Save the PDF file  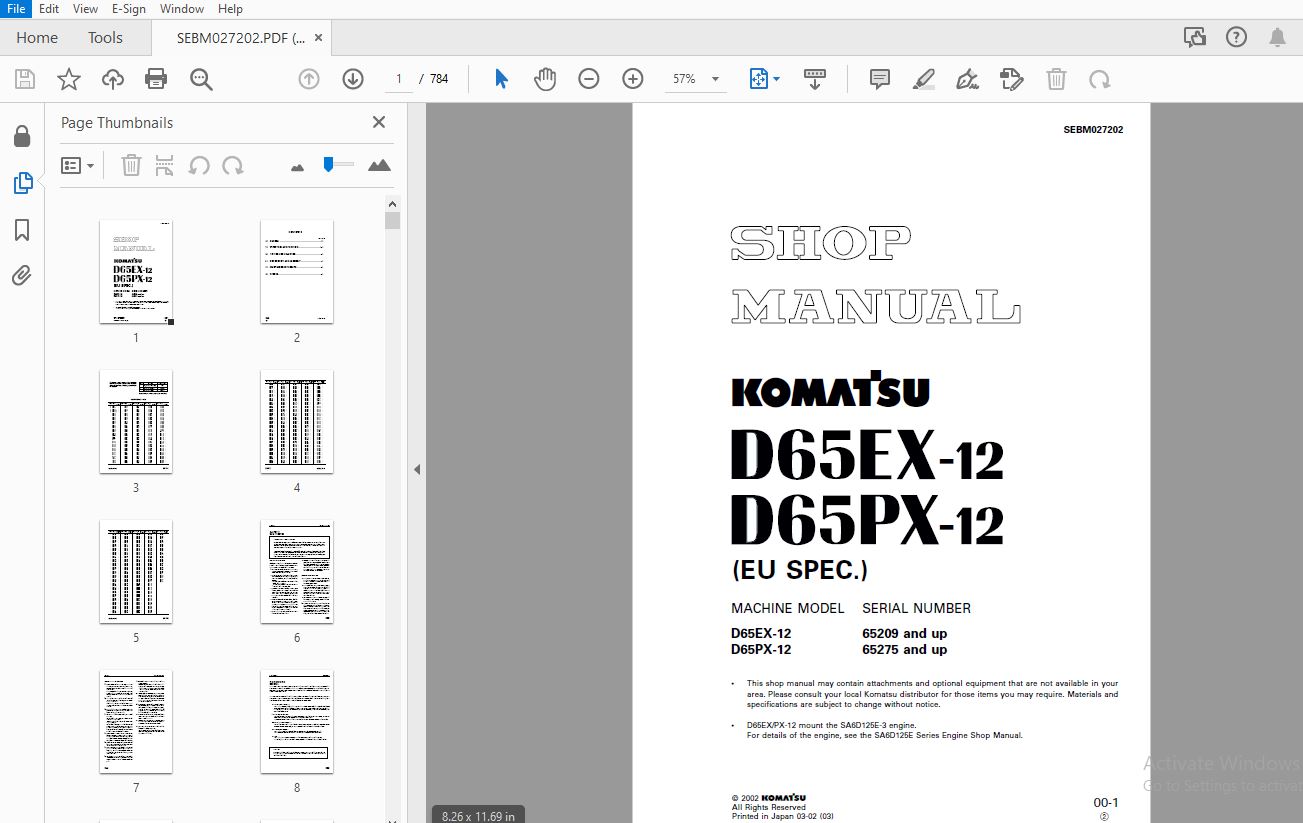[24, 80]
